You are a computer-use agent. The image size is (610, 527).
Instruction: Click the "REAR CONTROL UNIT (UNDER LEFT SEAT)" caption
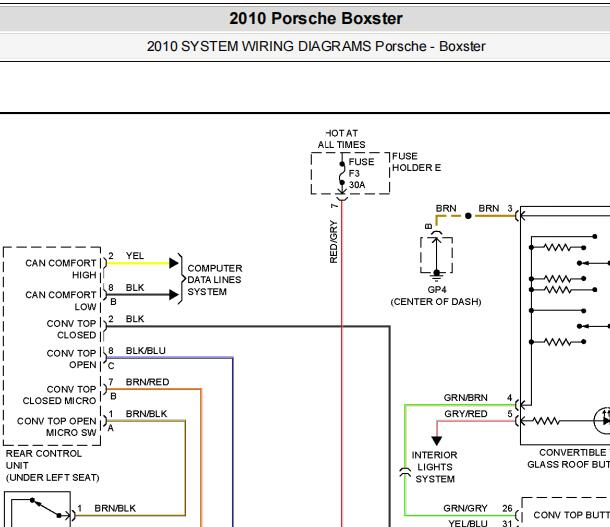pyautogui.click(x=53, y=466)
